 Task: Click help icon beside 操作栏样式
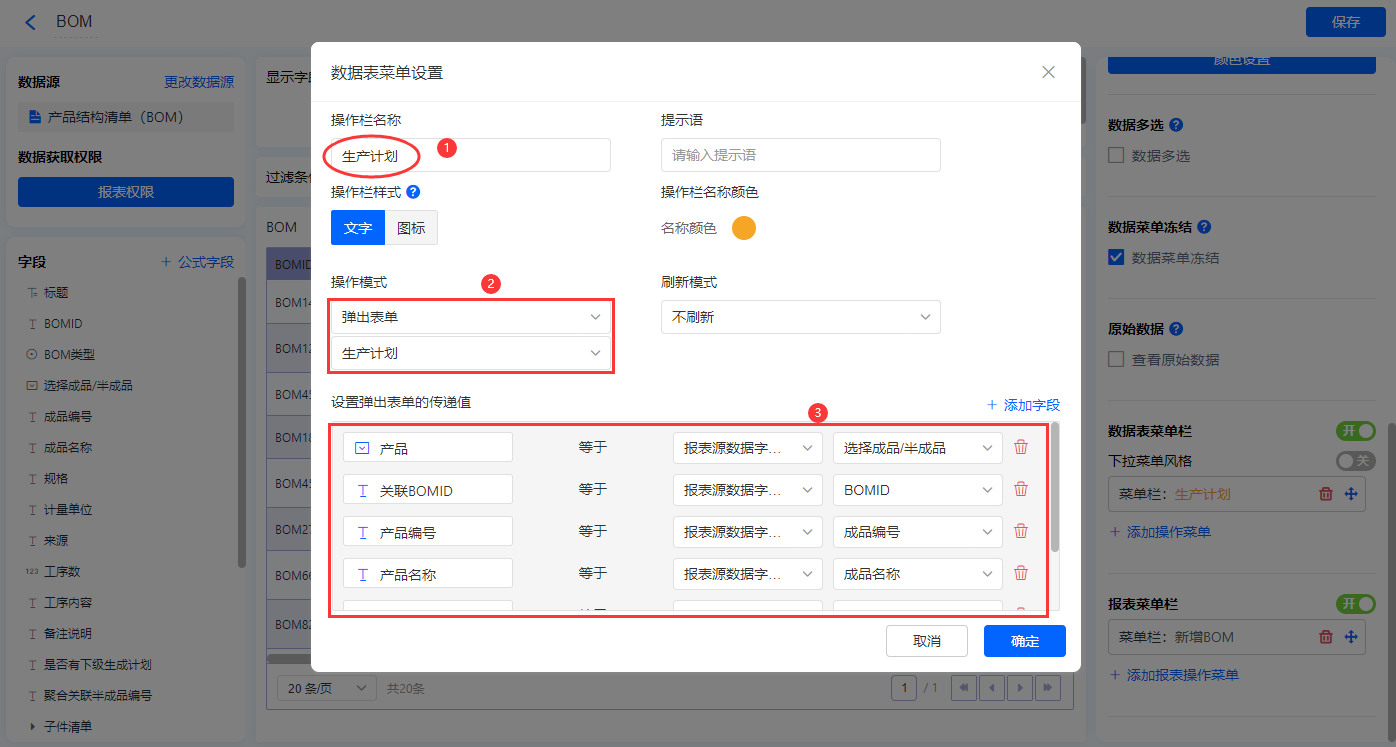tap(413, 192)
